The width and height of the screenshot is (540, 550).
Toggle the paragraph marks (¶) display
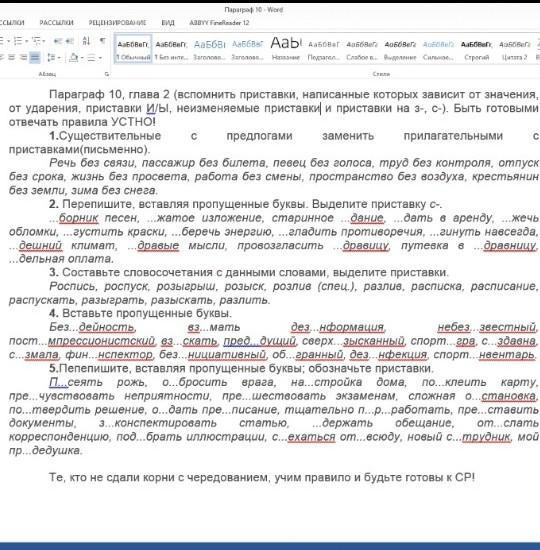pyautogui.click(x=102, y=41)
